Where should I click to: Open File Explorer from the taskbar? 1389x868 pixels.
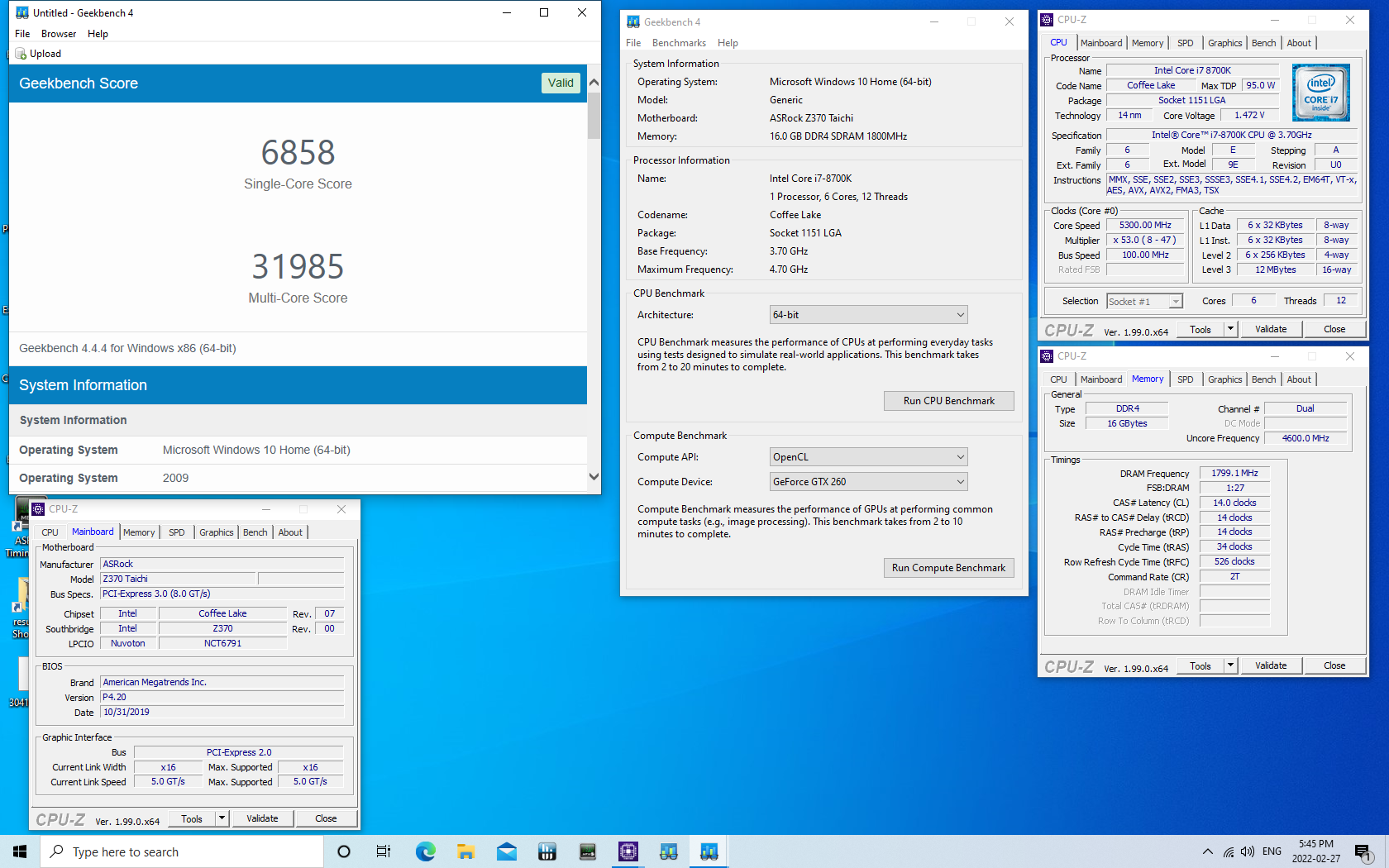pyautogui.click(x=465, y=851)
